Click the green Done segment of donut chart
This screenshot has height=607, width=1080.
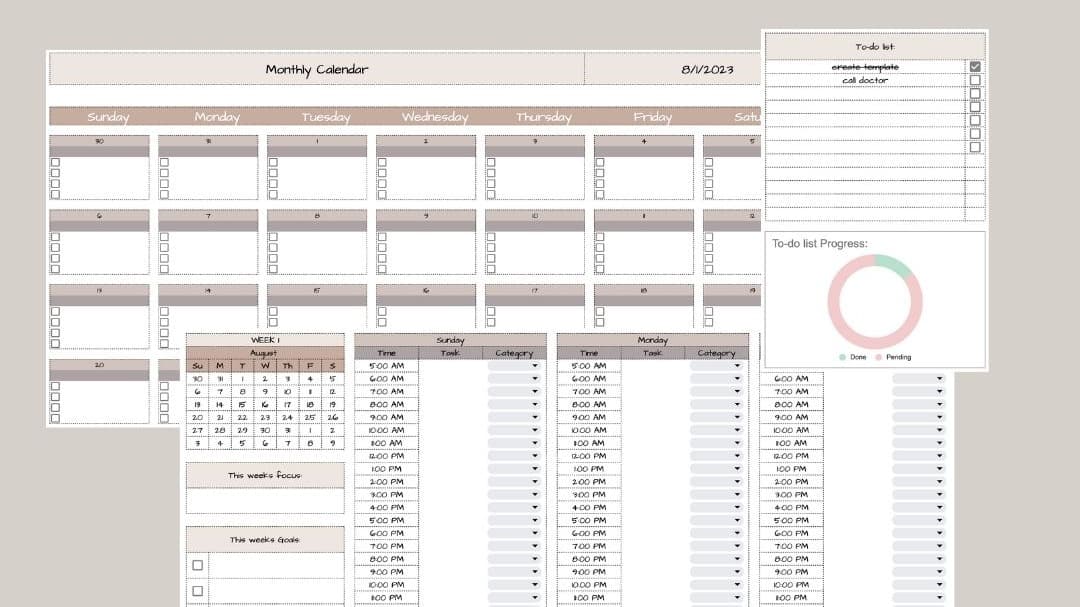click(x=894, y=265)
